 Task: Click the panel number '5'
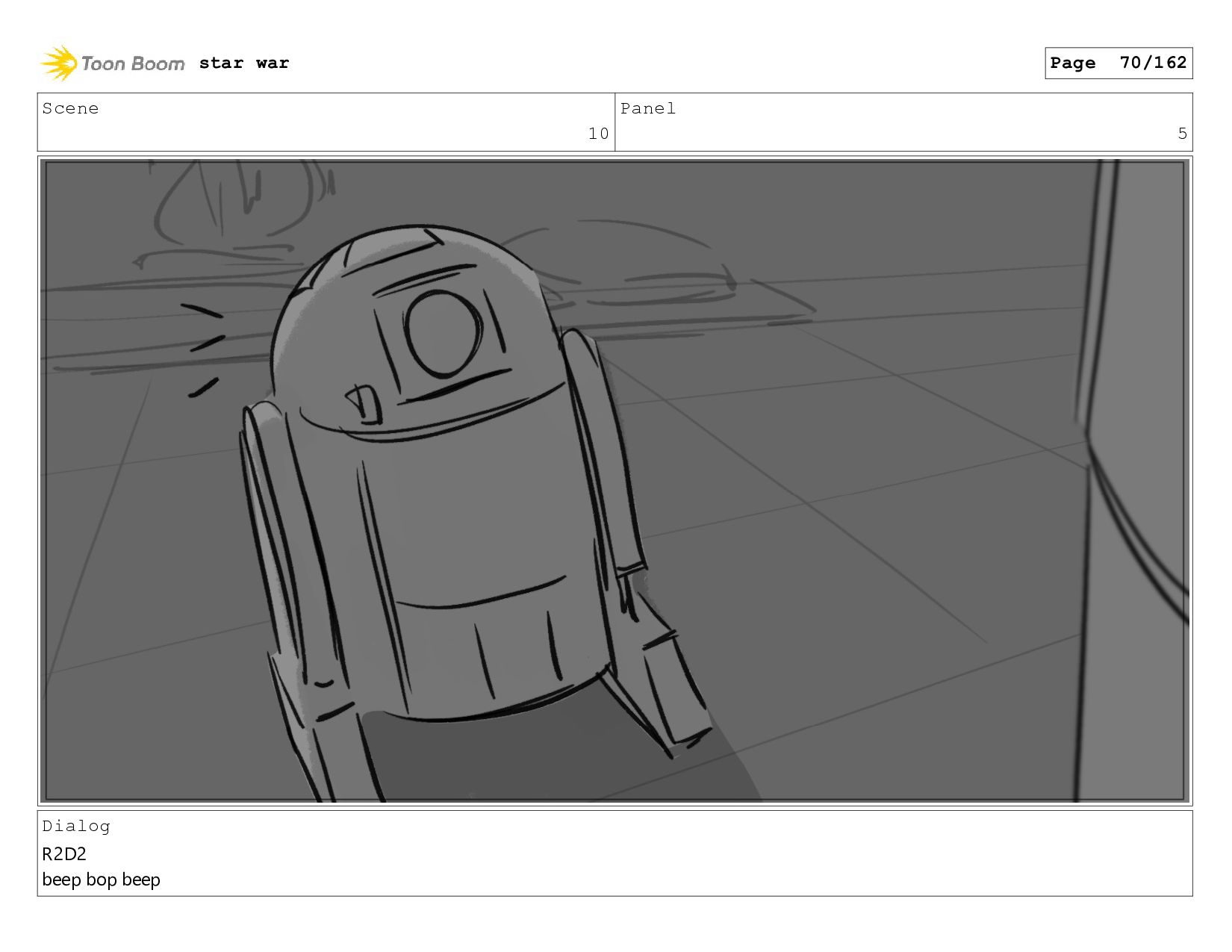(x=1183, y=134)
